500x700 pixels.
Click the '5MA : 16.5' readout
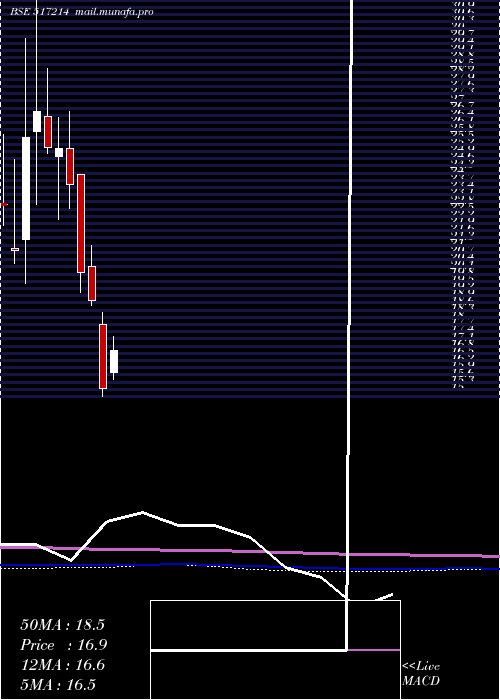pyautogui.click(x=58, y=685)
